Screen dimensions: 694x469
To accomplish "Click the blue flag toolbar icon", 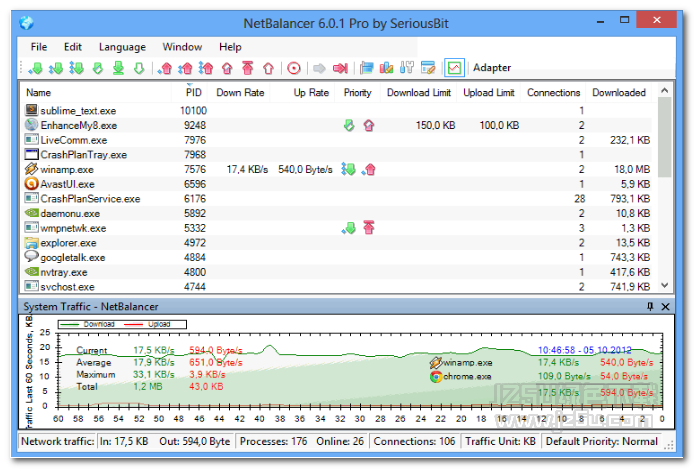I will coord(366,68).
